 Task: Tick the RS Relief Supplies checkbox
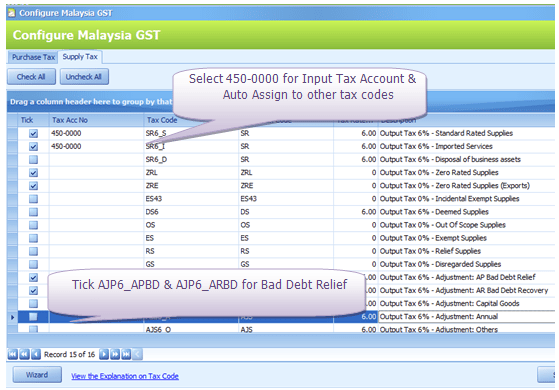33,251
